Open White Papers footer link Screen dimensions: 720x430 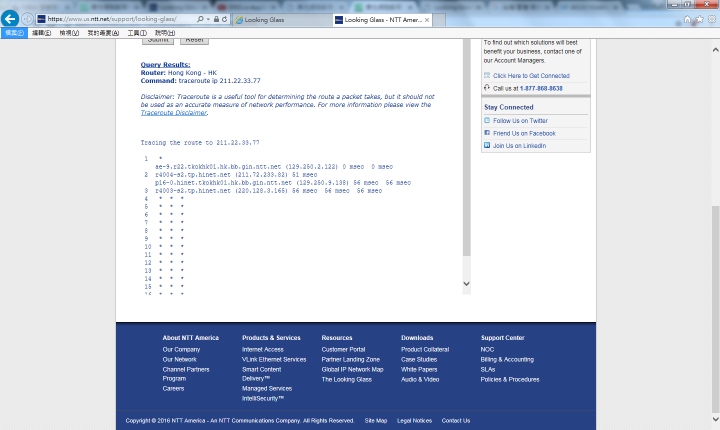click(x=419, y=370)
